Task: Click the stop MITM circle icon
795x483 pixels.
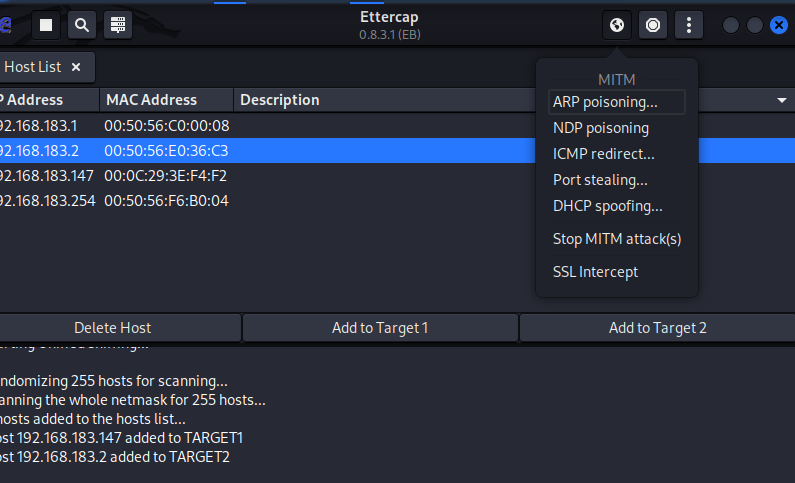Action: tap(653, 25)
